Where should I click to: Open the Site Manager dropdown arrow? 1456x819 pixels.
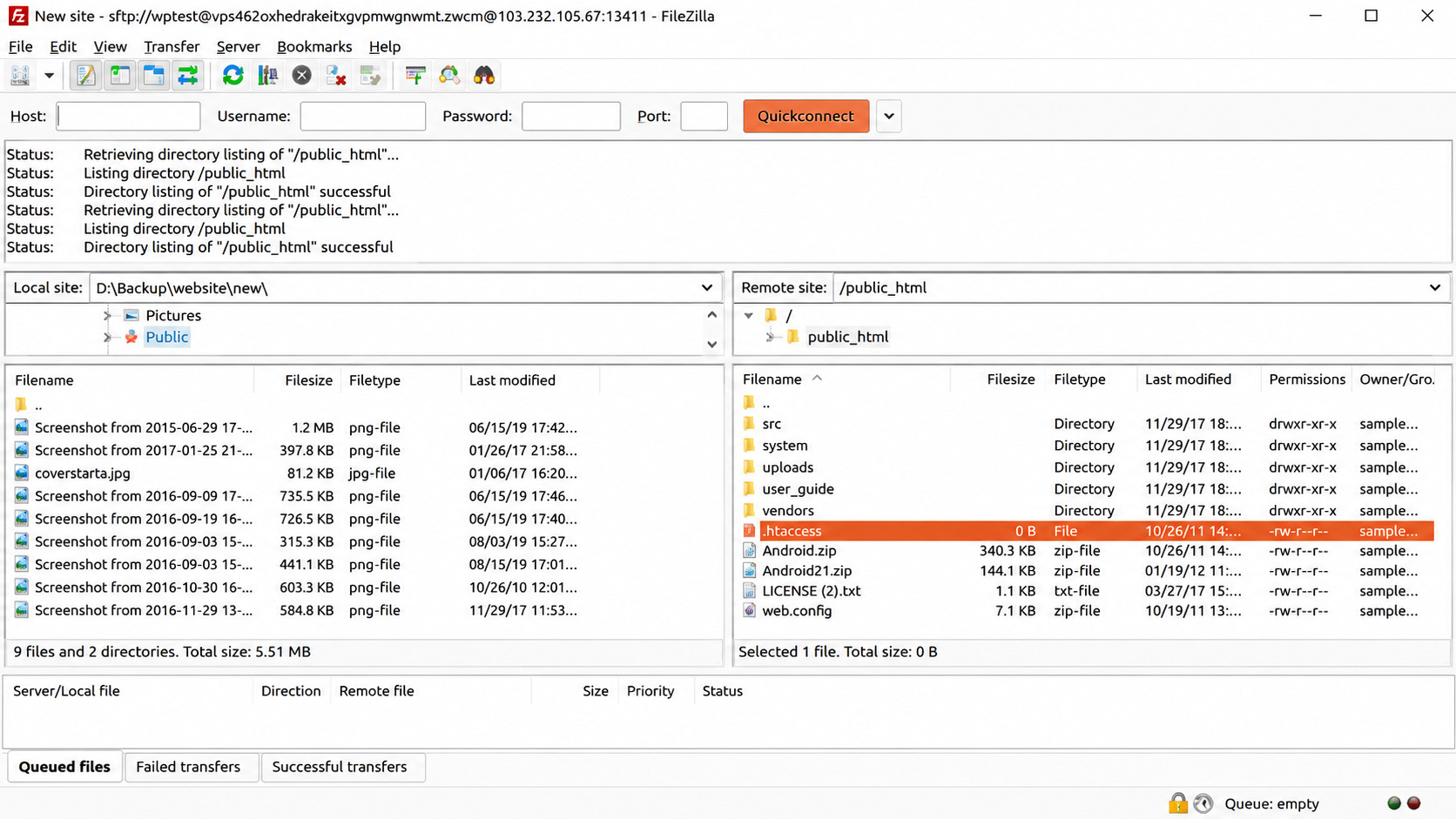[x=49, y=76]
